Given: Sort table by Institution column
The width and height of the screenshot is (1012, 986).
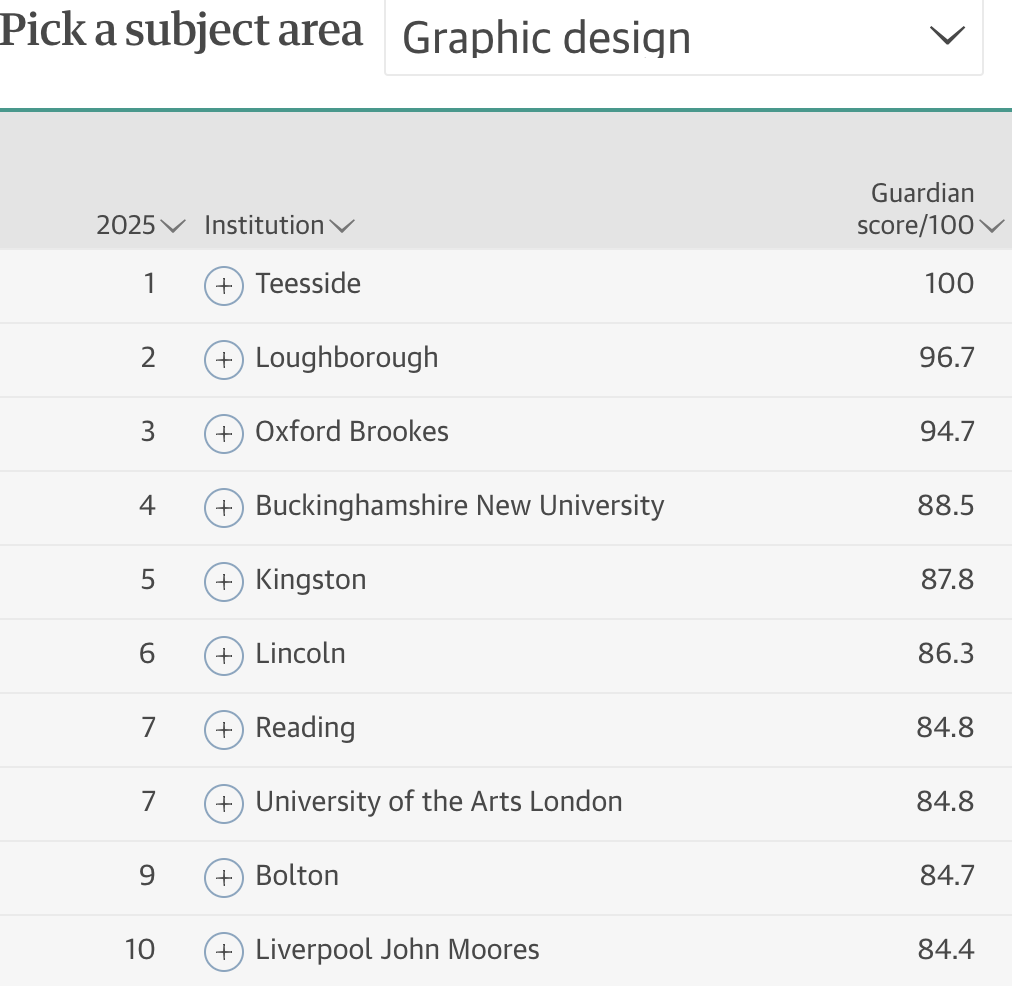Looking at the screenshot, I should [x=279, y=225].
